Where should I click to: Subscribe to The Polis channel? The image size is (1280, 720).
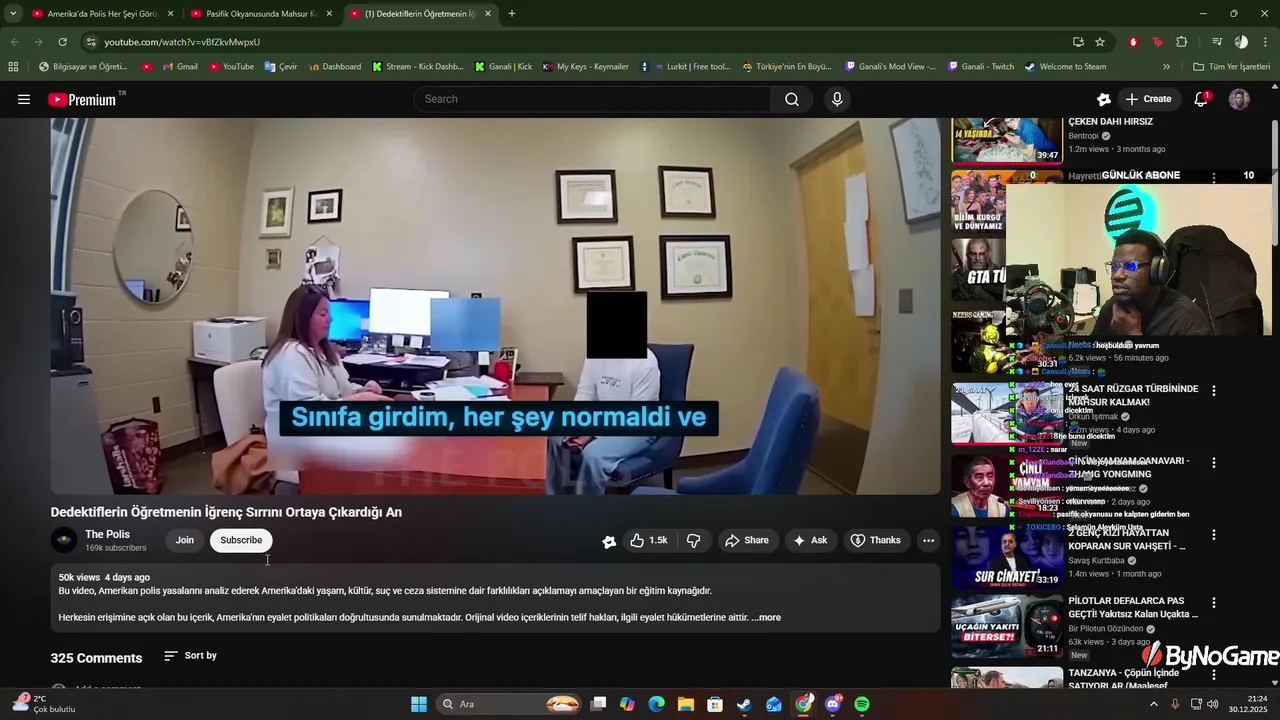(x=241, y=540)
